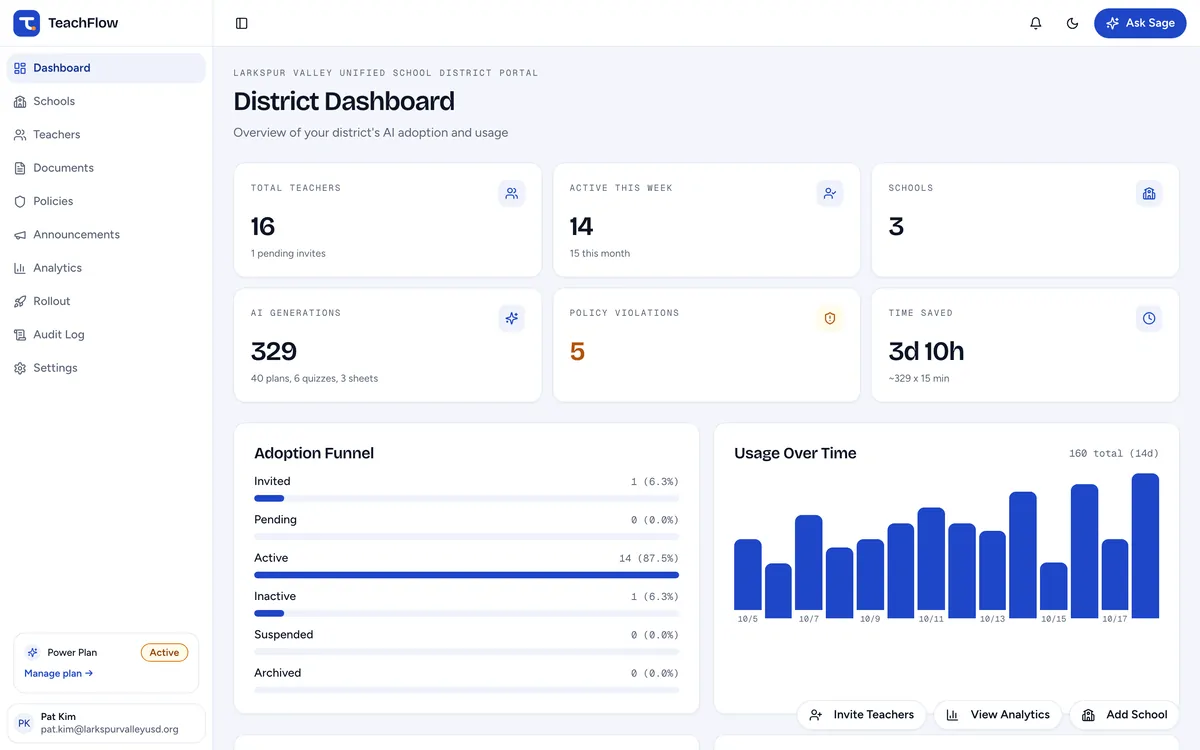Open Dashboard in sidebar

[106, 68]
